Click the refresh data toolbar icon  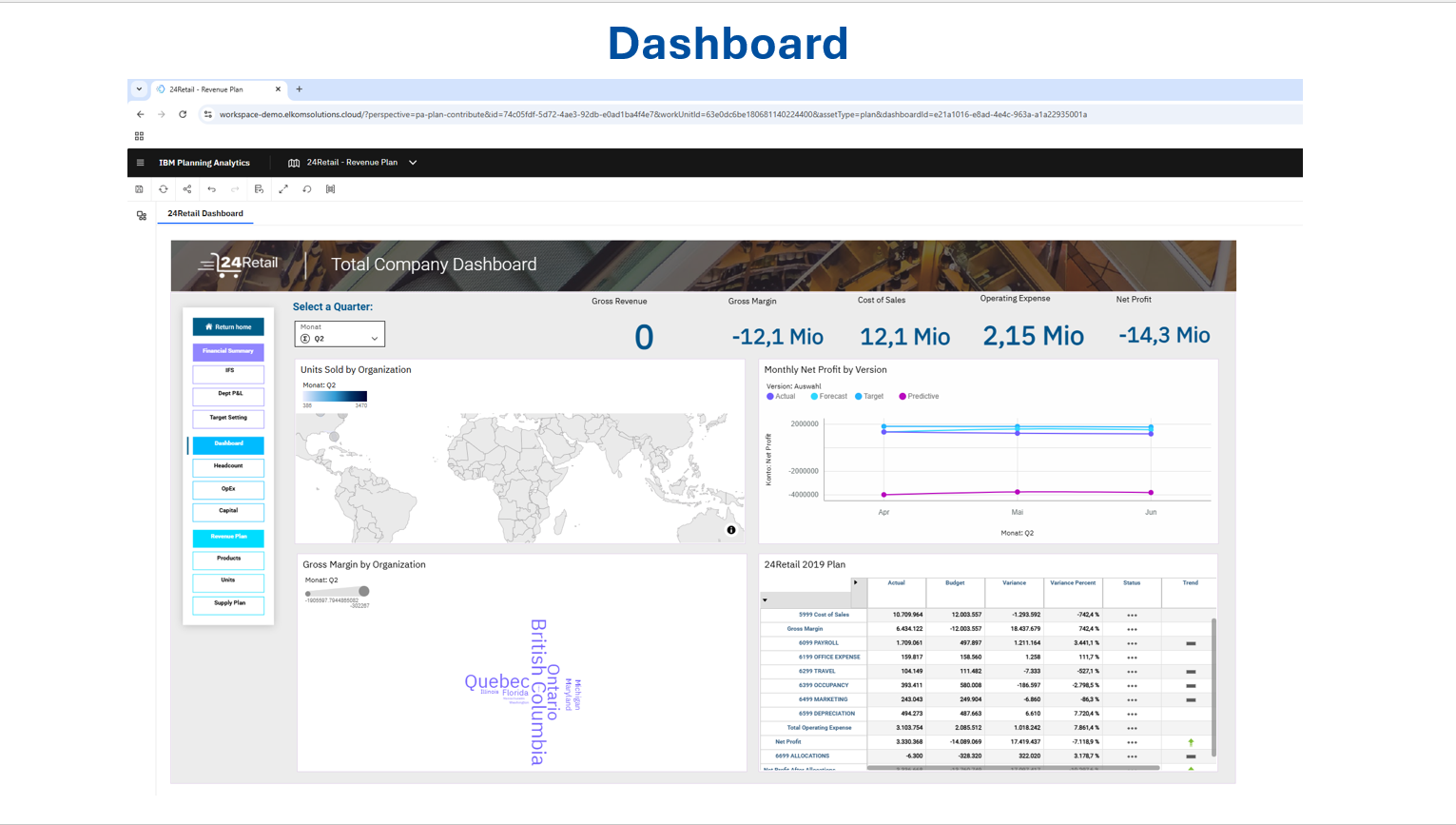click(x=164, y=189)
